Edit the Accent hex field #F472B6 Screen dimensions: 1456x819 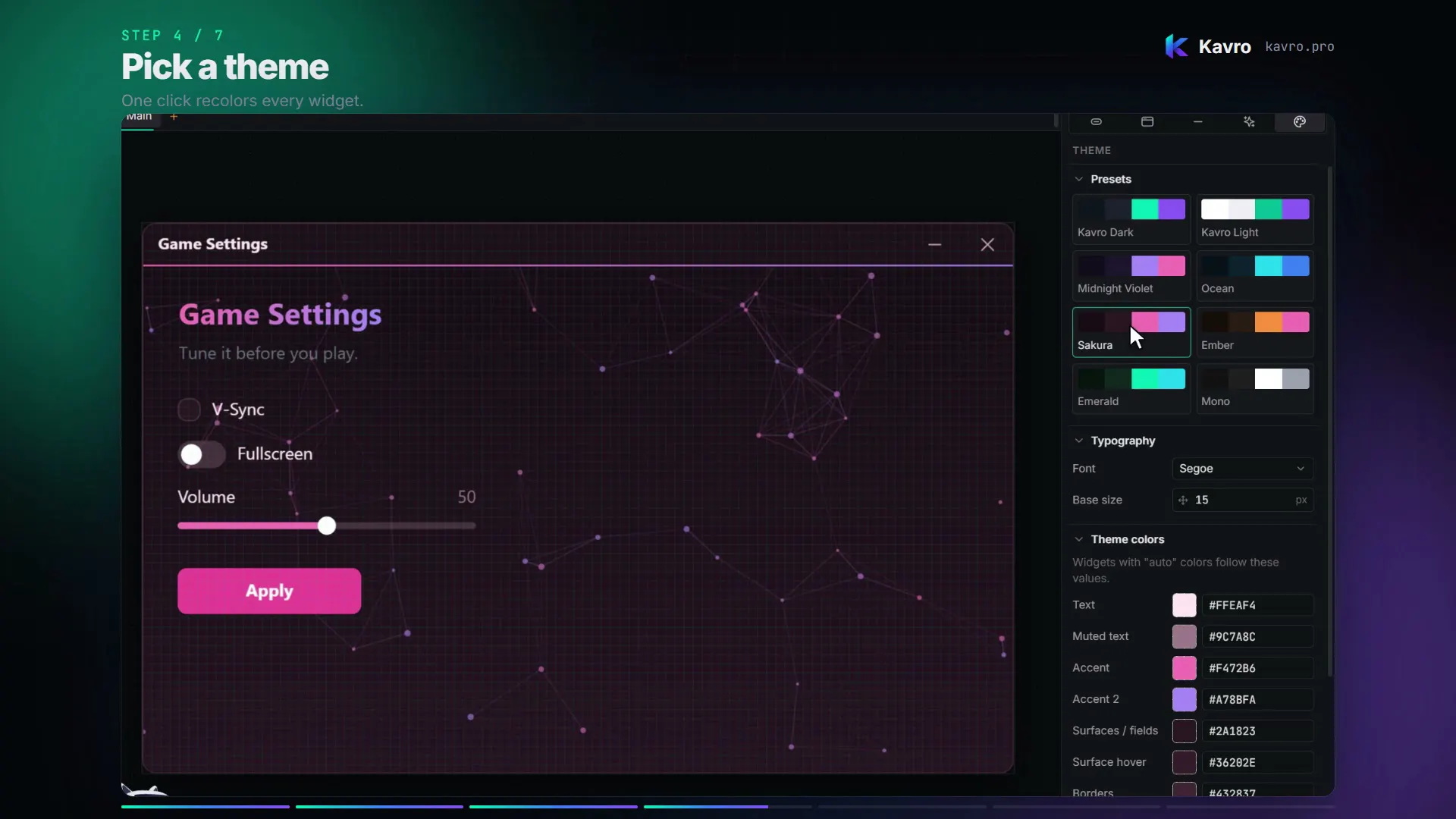[x=1257, y=668]
